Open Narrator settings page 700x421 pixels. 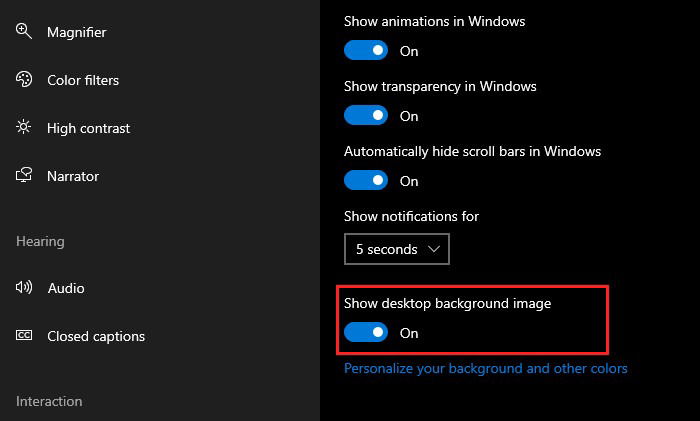(73, 176)
